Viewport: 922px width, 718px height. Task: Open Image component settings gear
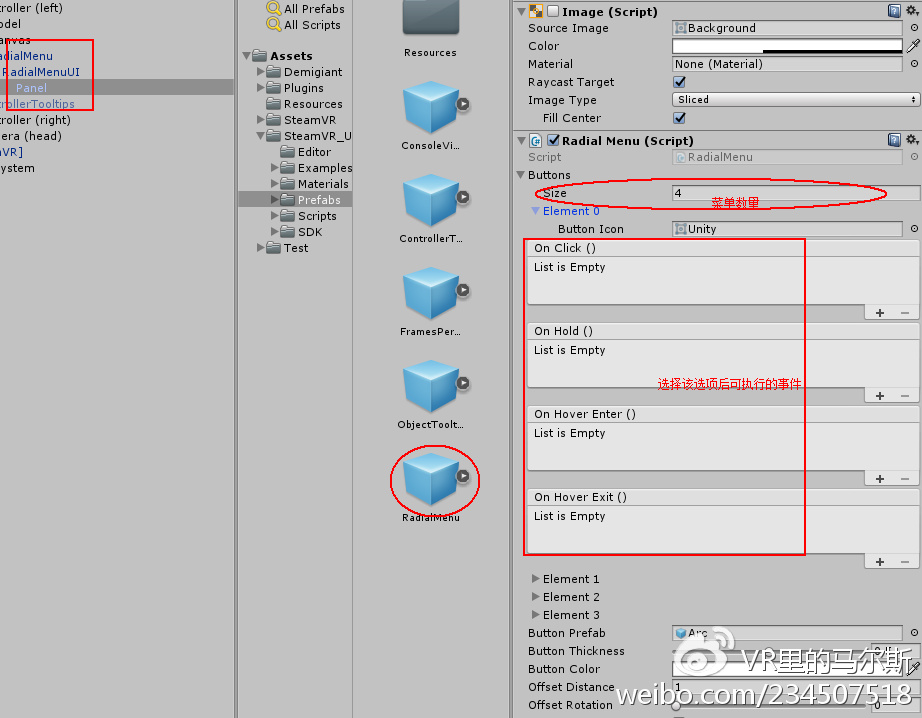(912, 11)
